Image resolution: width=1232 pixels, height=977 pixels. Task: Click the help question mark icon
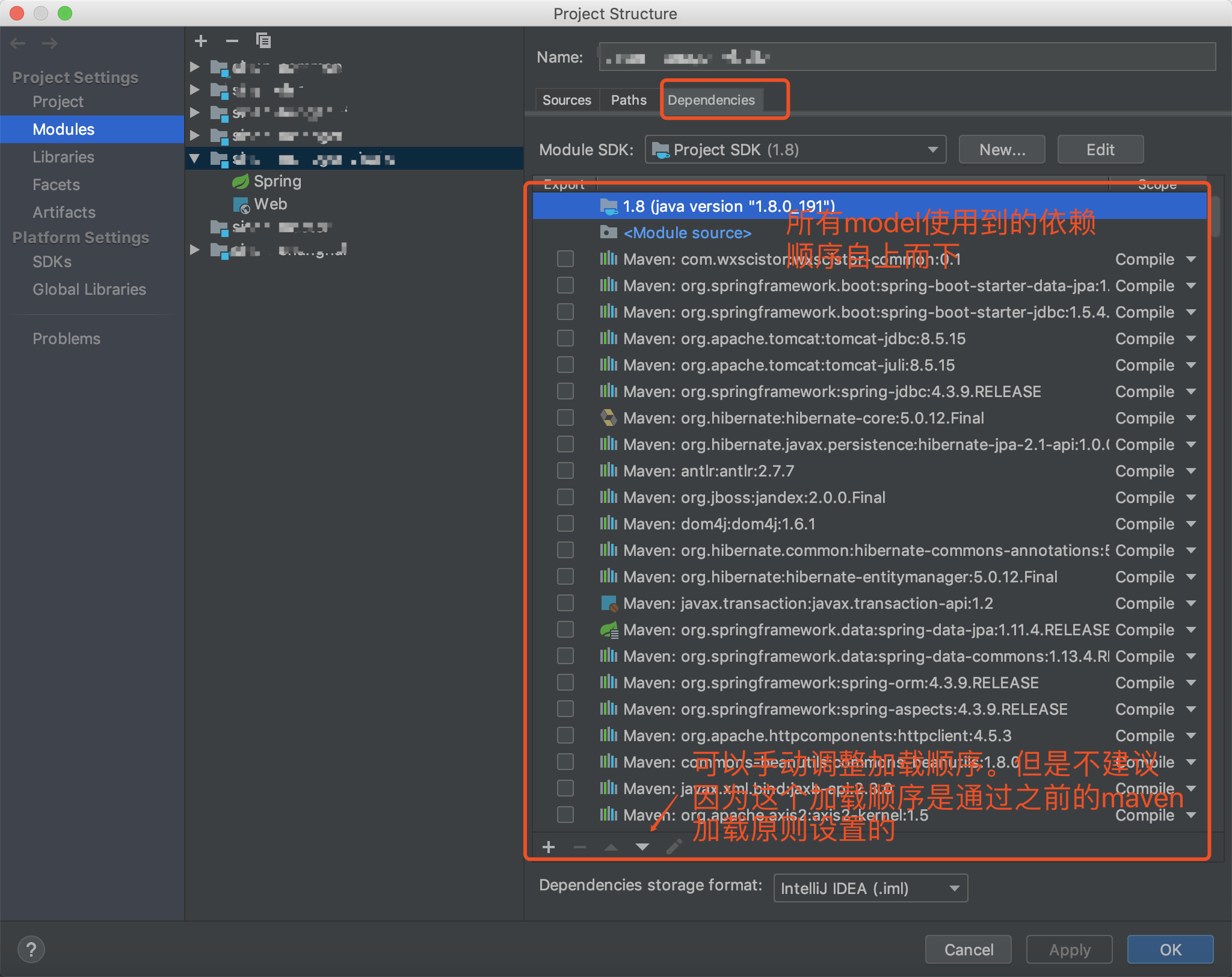(31, 950)
